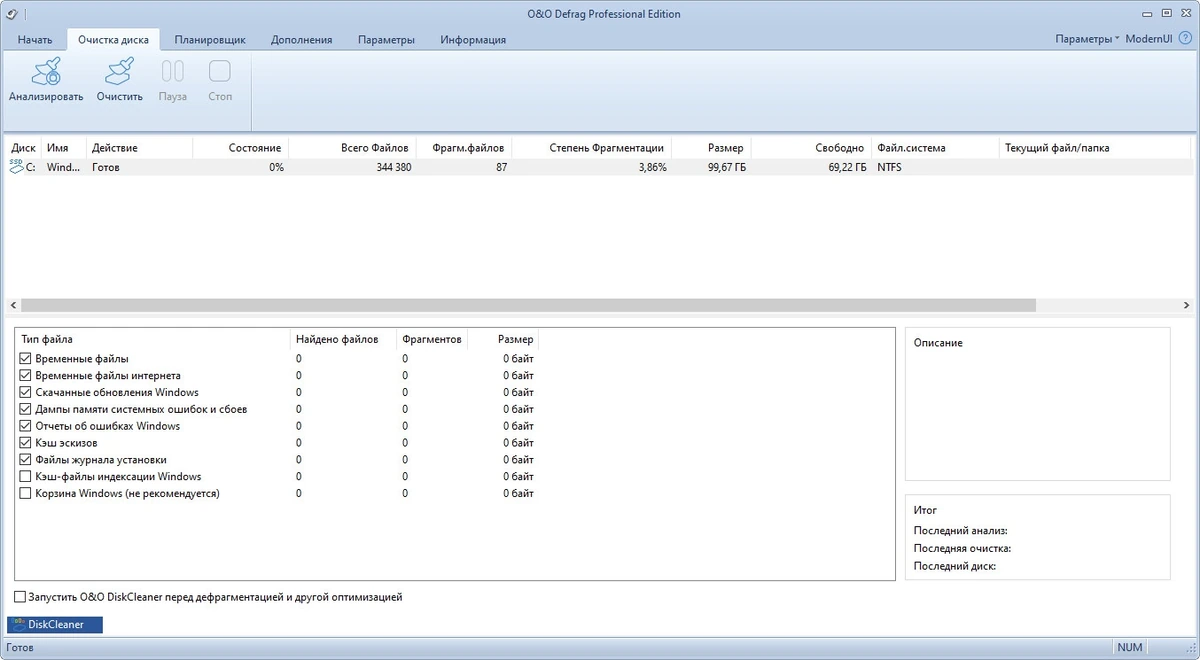Toggle Дампы памяти системных ошибок checkbox
The height and width of the screenshot is (660, 1200).
26,409
